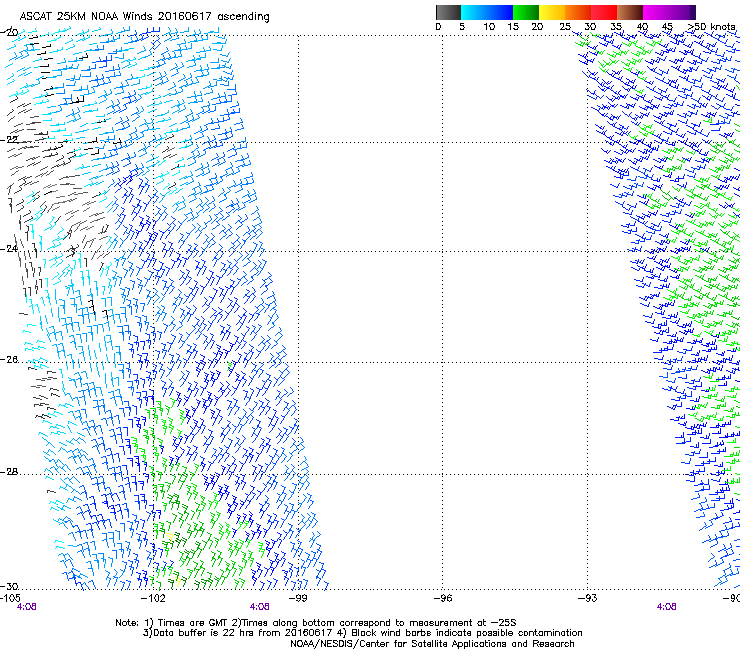Click the -22 latitude label
Viewport: 740px width, 650px height.
point(9,140)
